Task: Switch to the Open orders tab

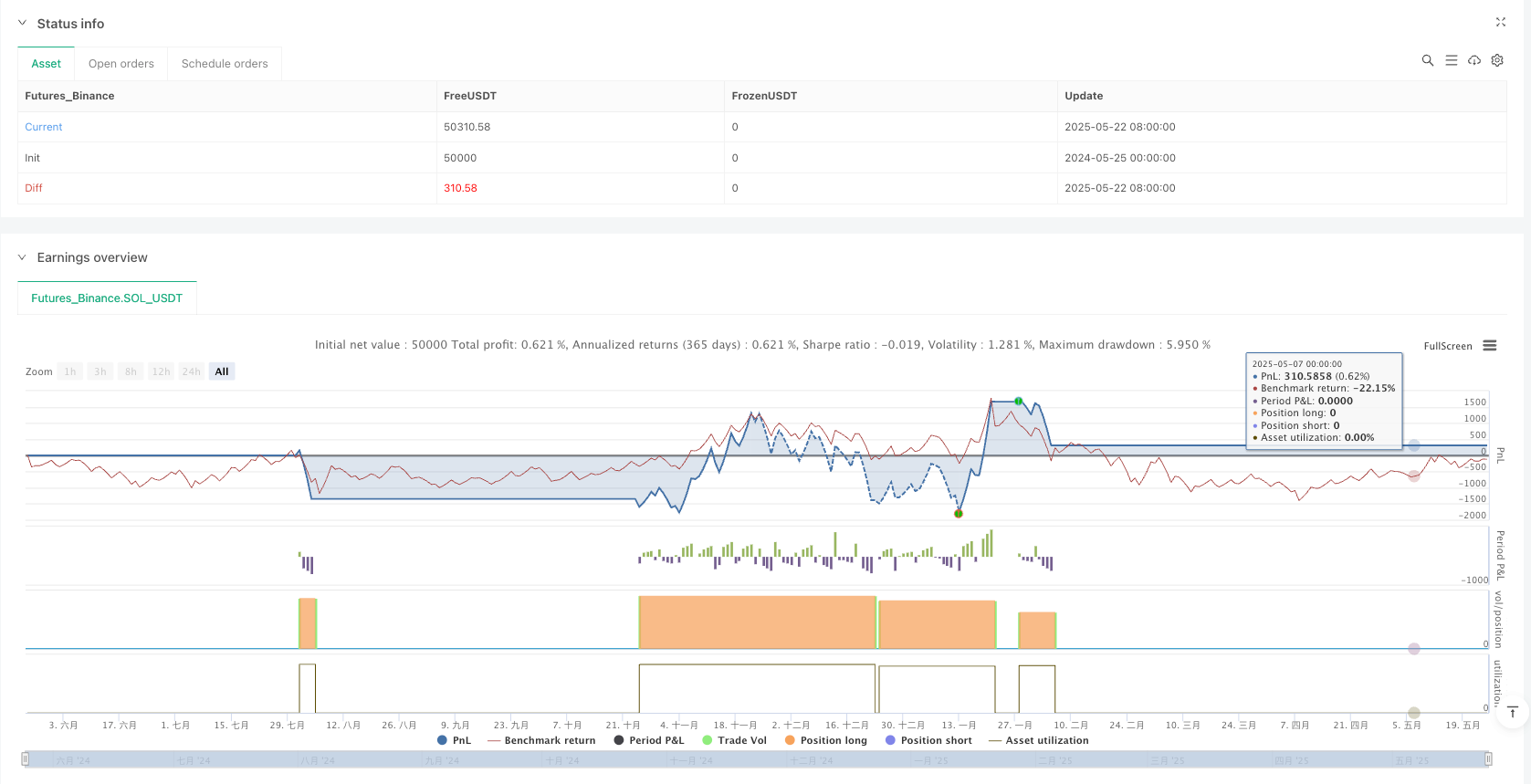Action: [121, 64]
